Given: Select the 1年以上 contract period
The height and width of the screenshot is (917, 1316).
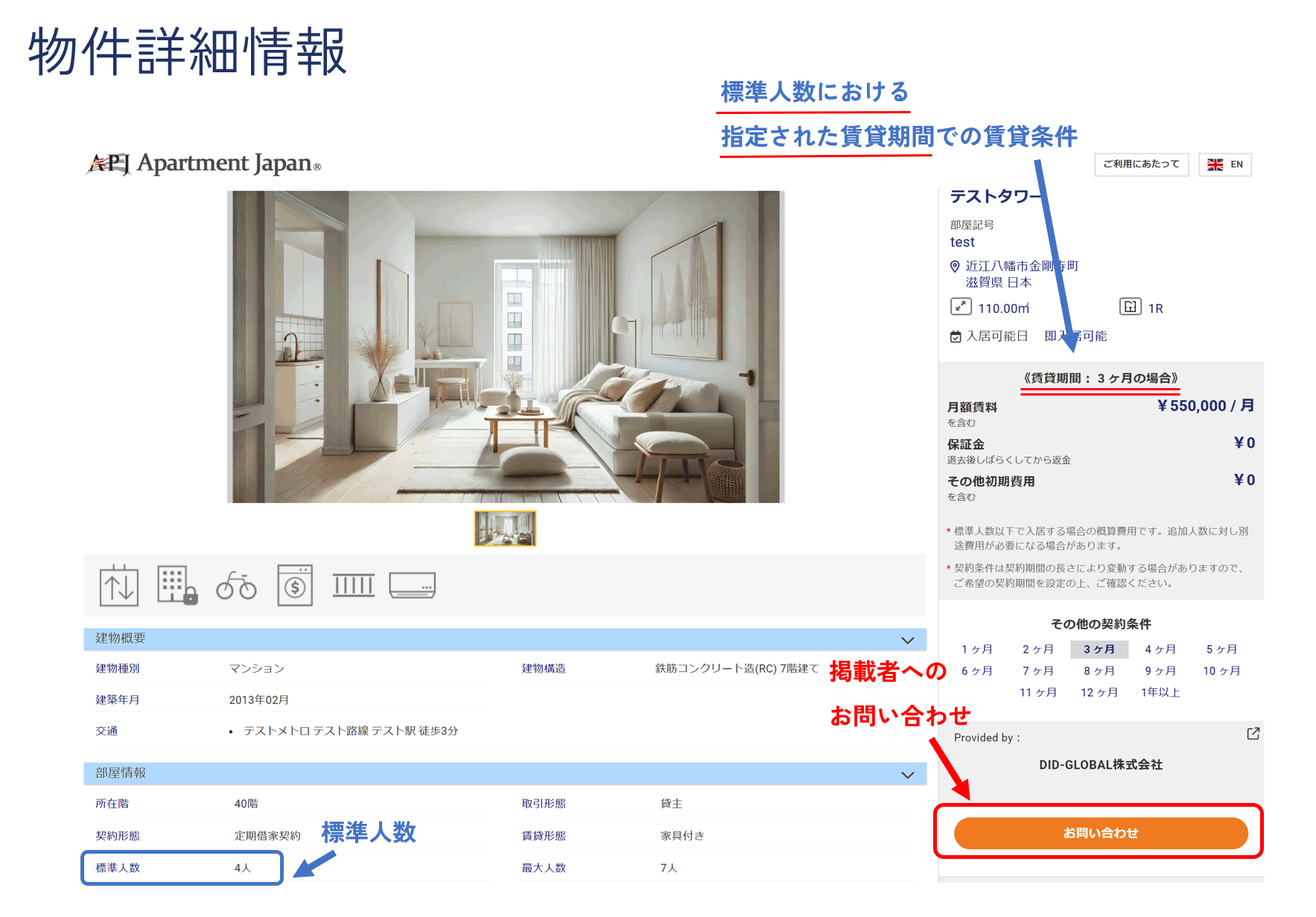Looking at the screenshot, I should (x=1160, y=693).
